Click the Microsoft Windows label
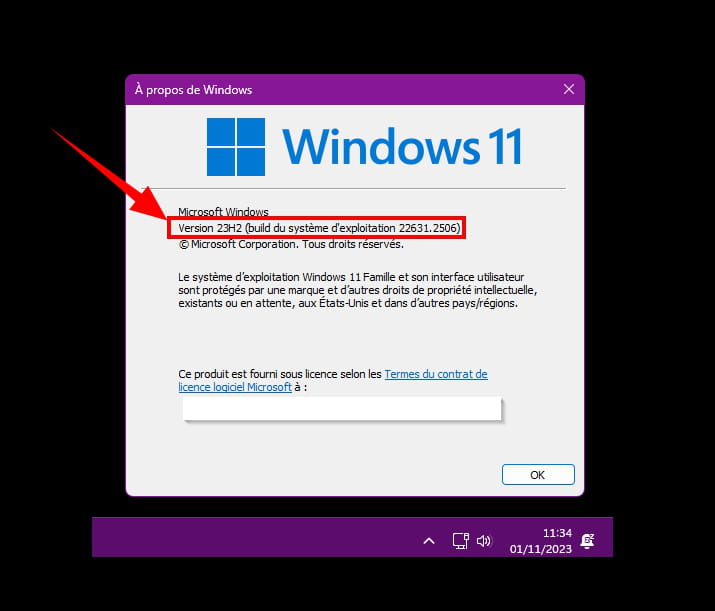The height and width of the screenshot is (611, 715). [223, 212]
